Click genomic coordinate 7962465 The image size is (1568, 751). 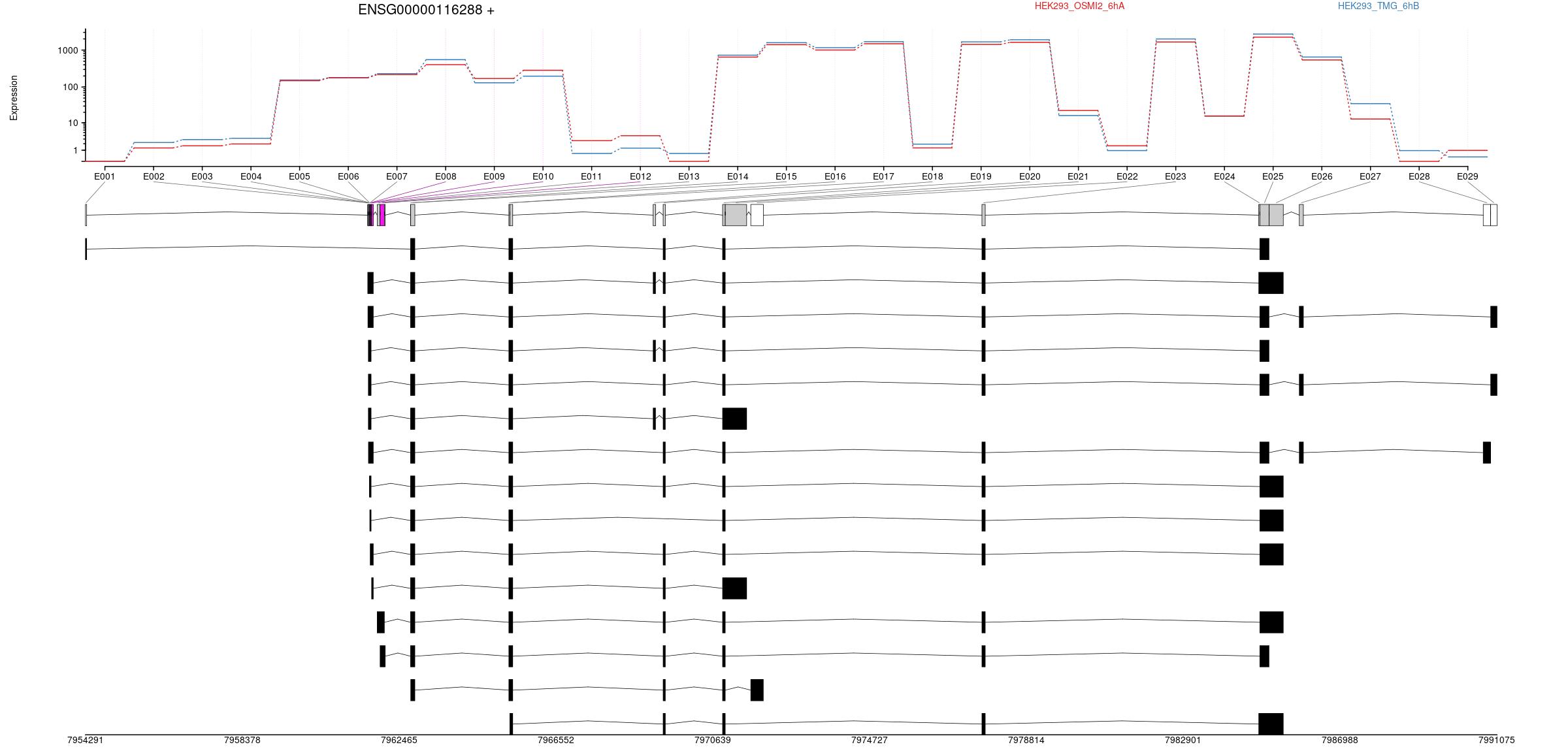point(399,740)
